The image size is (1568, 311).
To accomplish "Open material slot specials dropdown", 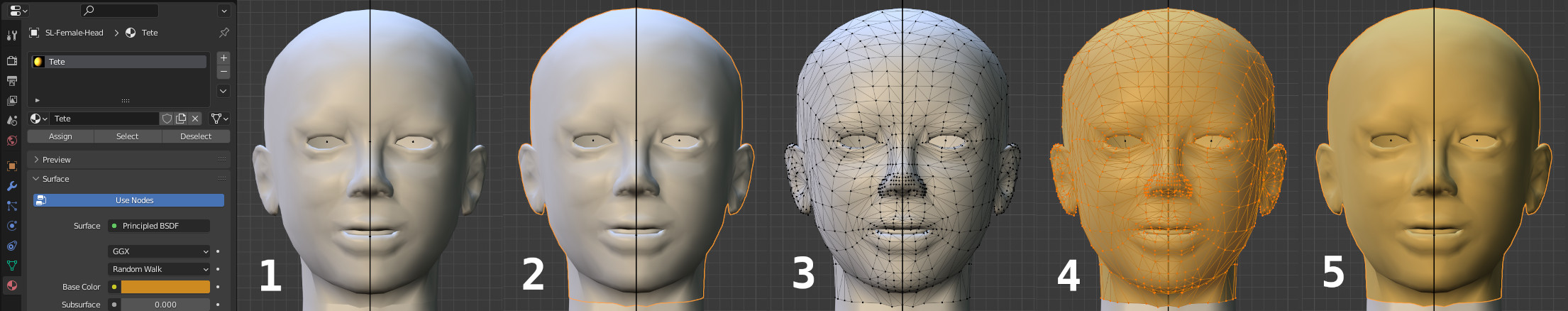I will tap(223, 91).
